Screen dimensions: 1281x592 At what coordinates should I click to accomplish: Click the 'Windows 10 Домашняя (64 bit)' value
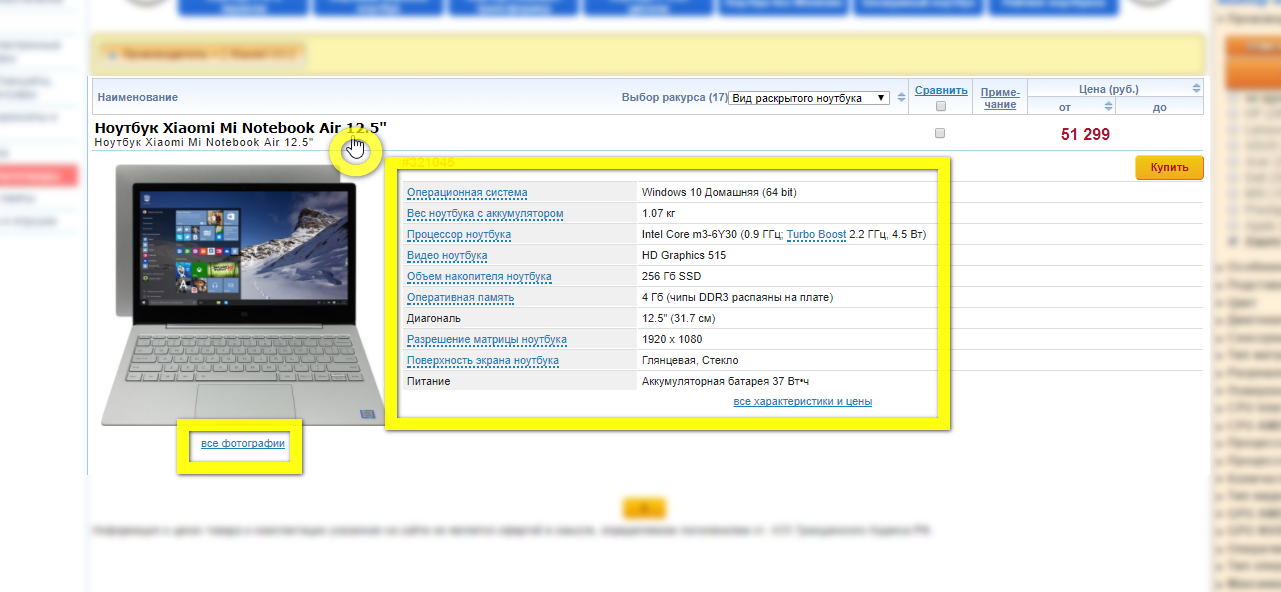click(x=719, y=192)
